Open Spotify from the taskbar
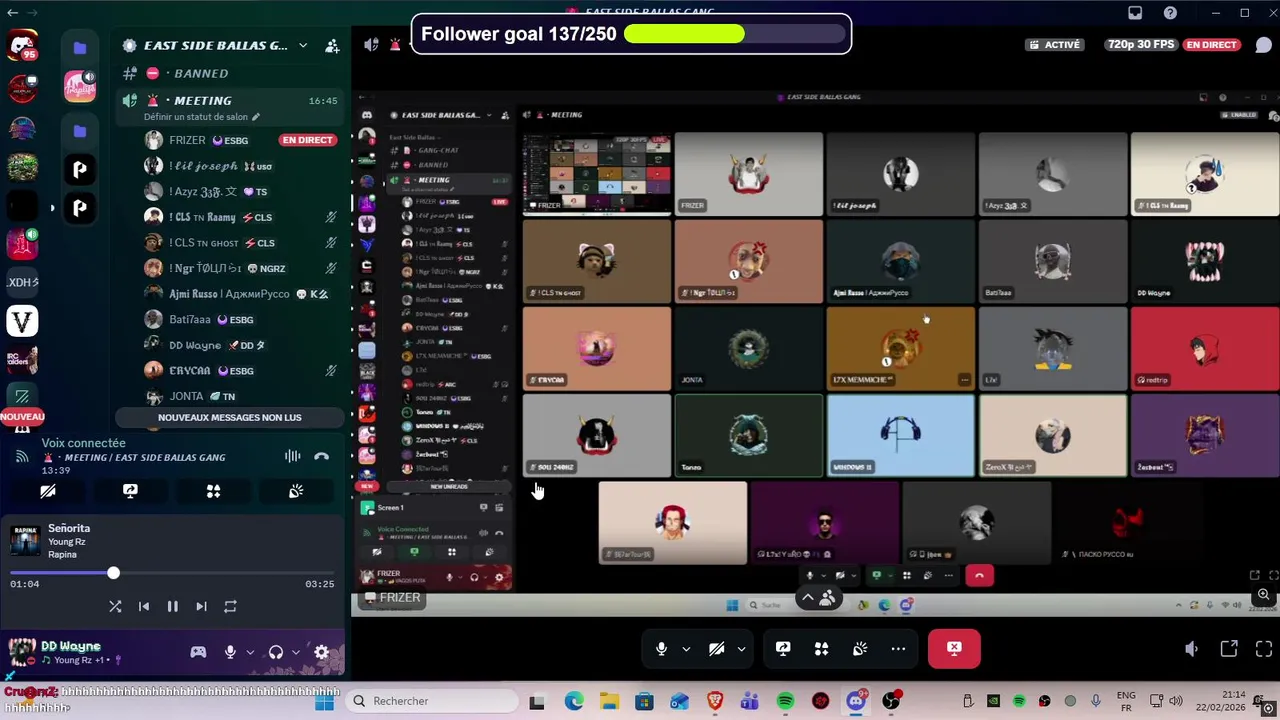This screenshot has width=1280, height=720. (785, 702)
